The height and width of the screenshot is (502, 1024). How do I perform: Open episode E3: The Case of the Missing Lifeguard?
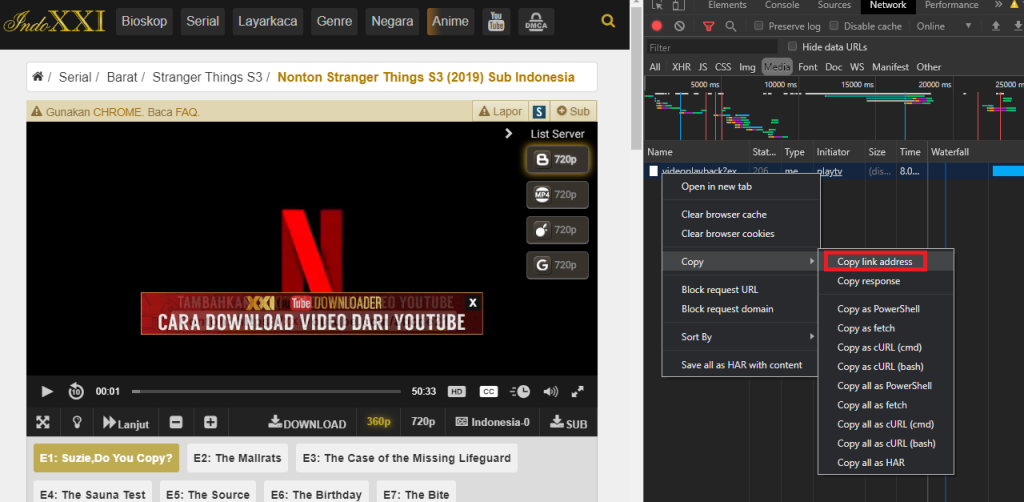tap(407, 458)
